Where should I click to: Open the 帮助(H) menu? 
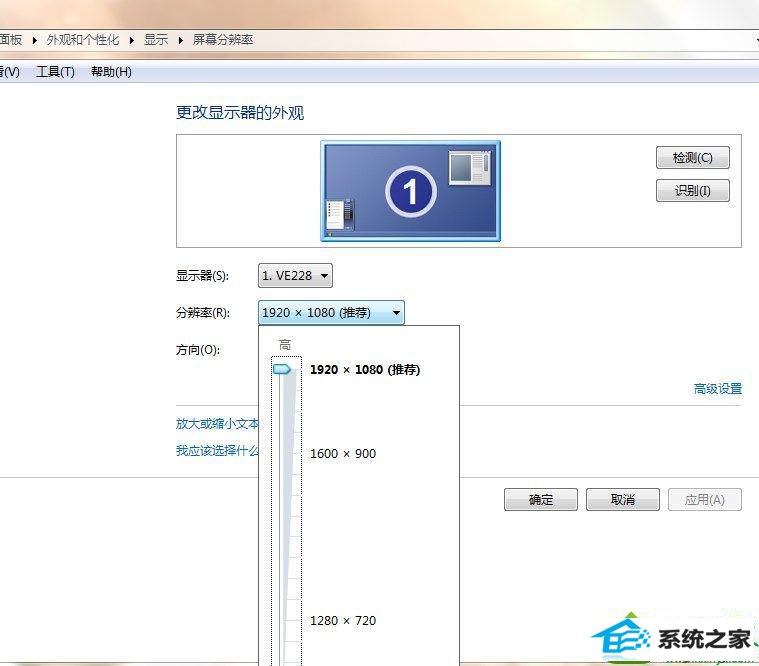tap(111, 72)
